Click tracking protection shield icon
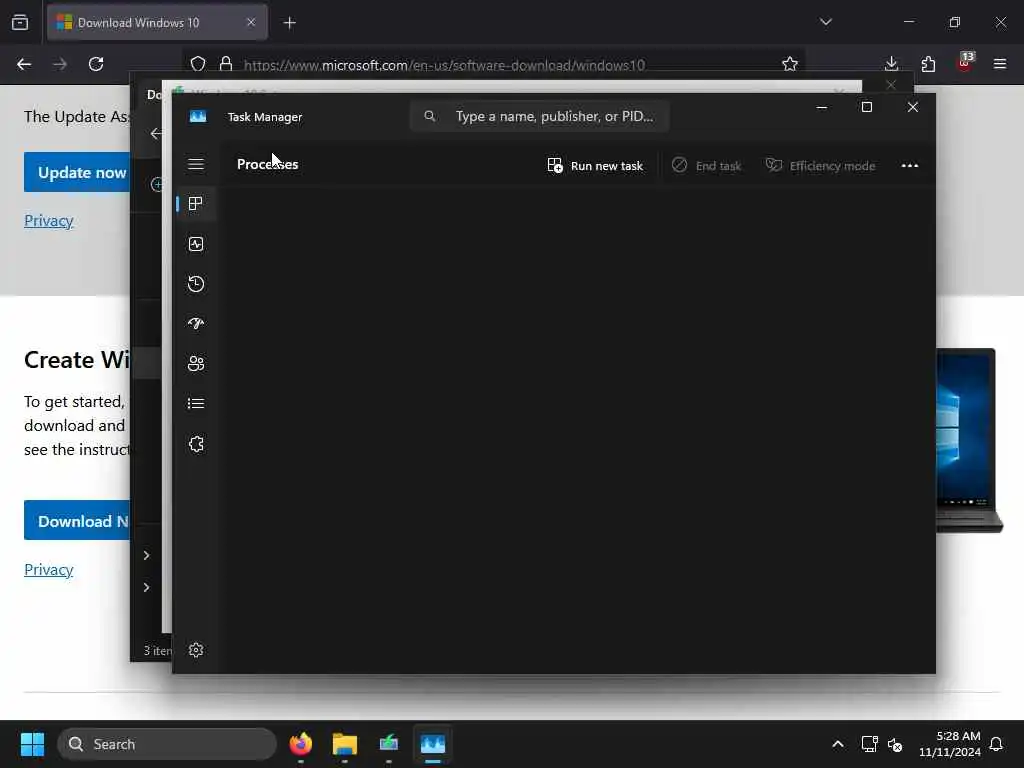Viewport: 1024px width, 768px height. tap(198, 64)
